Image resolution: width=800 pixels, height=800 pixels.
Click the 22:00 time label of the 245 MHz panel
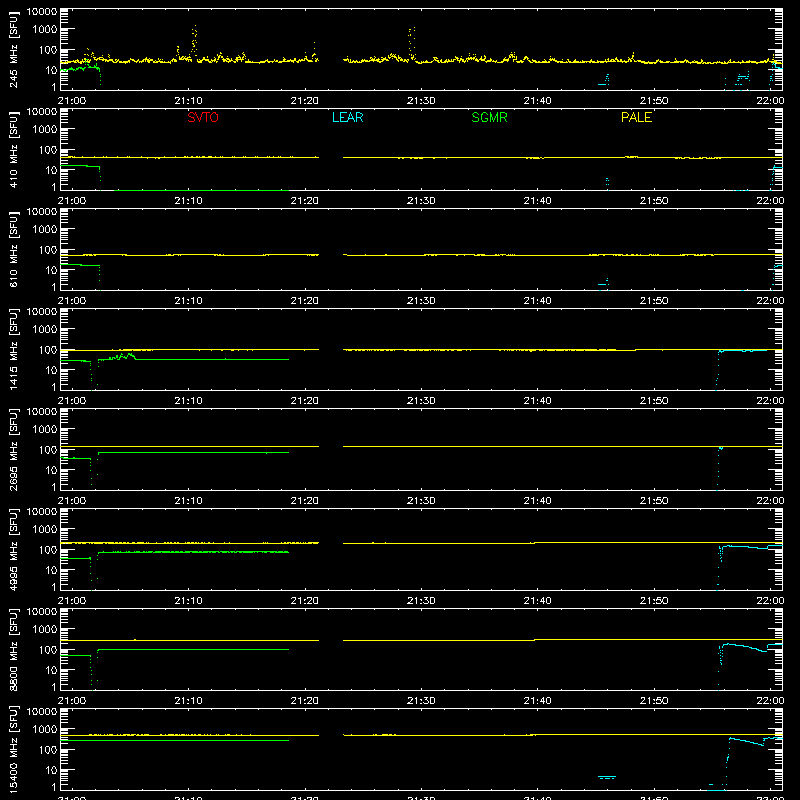tap(770, 101)
